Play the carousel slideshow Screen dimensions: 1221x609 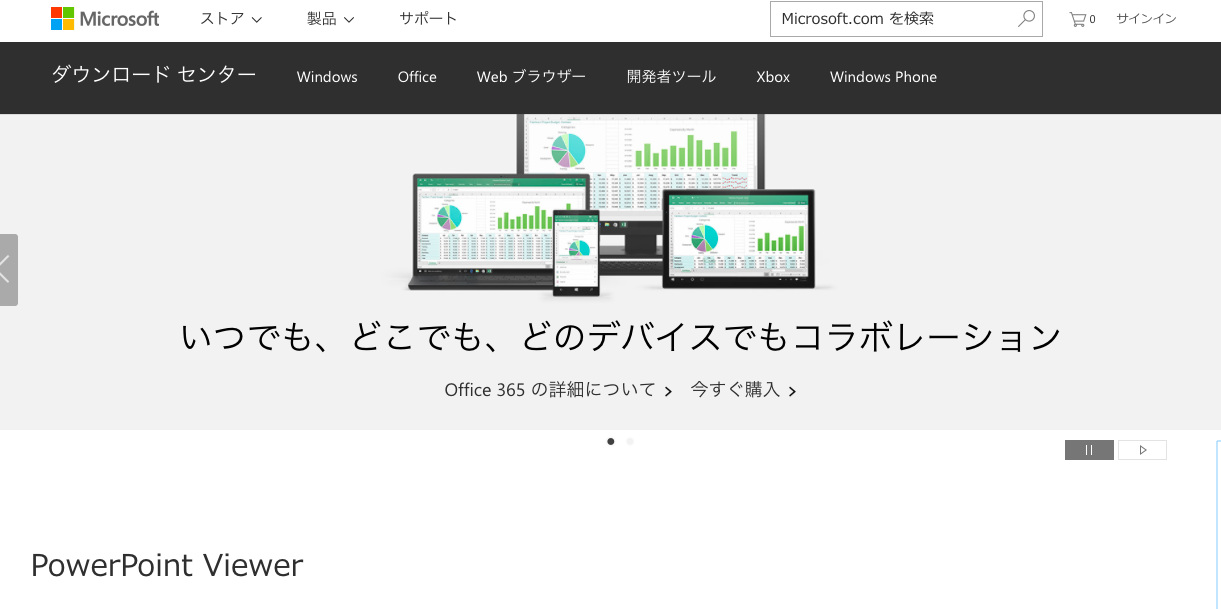point(1142,450)
